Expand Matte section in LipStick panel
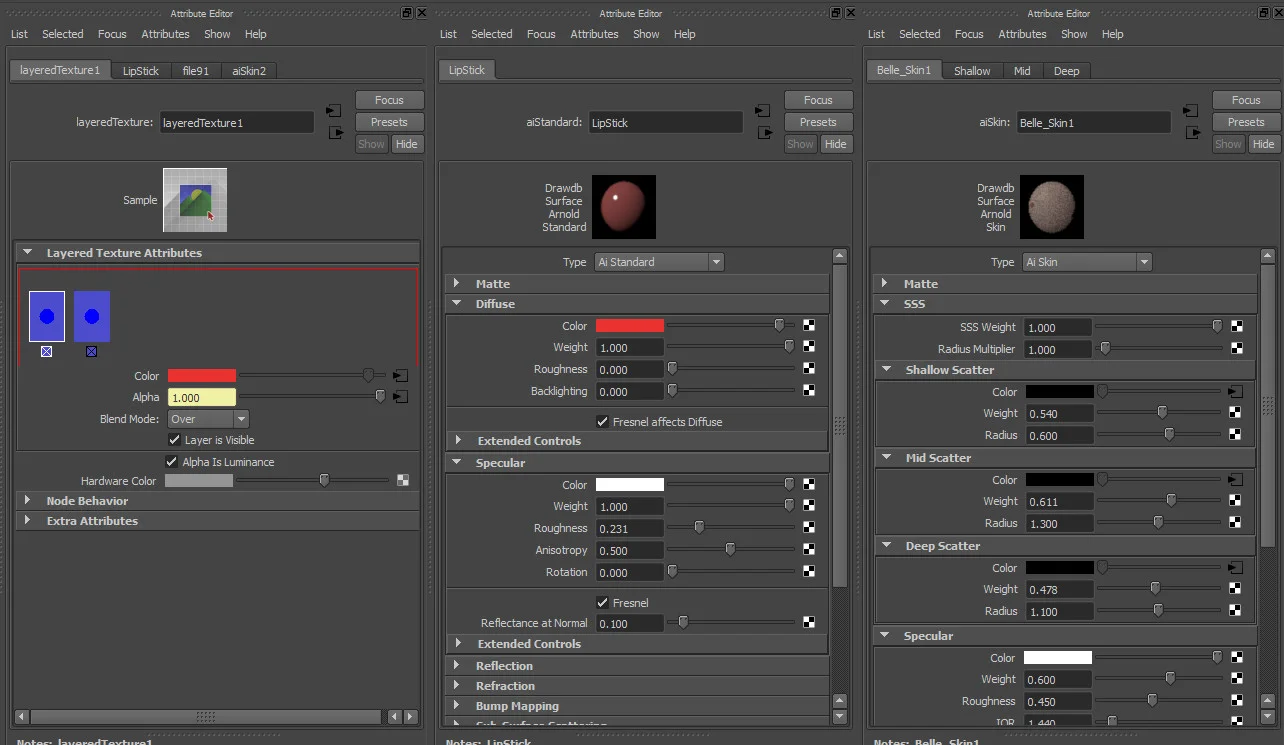1284x745 pixels. (456, 284)
